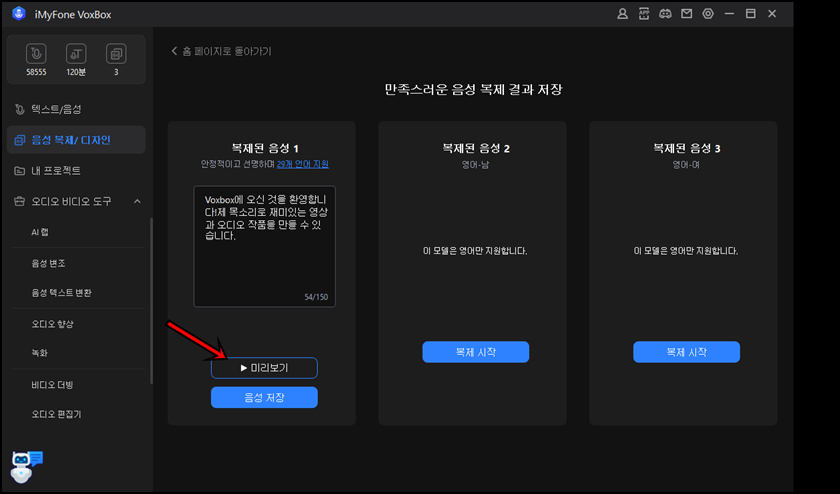Click the 120분 voice time icon
840x494 pixels.
point(76,54)
